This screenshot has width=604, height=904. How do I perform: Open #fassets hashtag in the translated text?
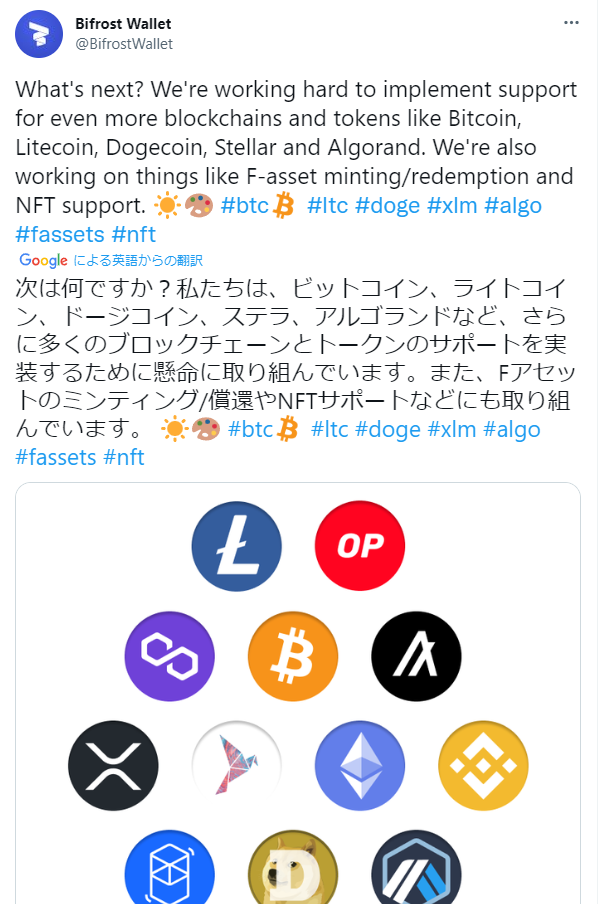click(55, 457)
